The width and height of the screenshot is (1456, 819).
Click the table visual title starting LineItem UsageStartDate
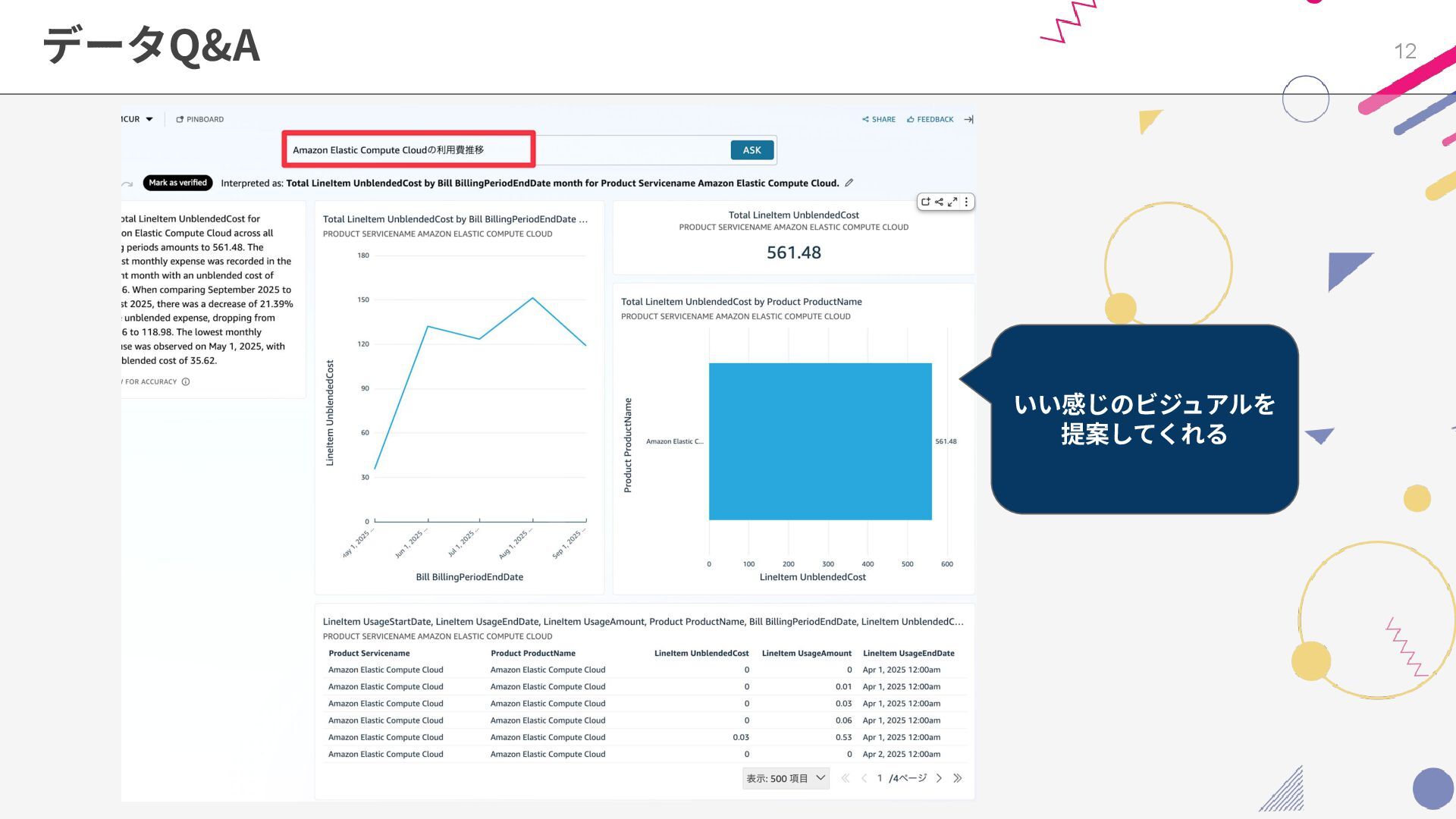(x=643, y=622)
